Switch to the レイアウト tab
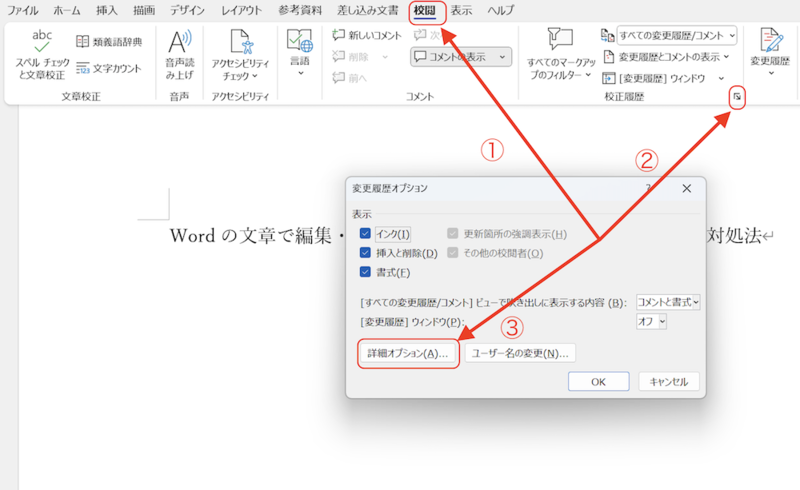The width and height of the screenshot is (800, 490). (x=241, y=10)
